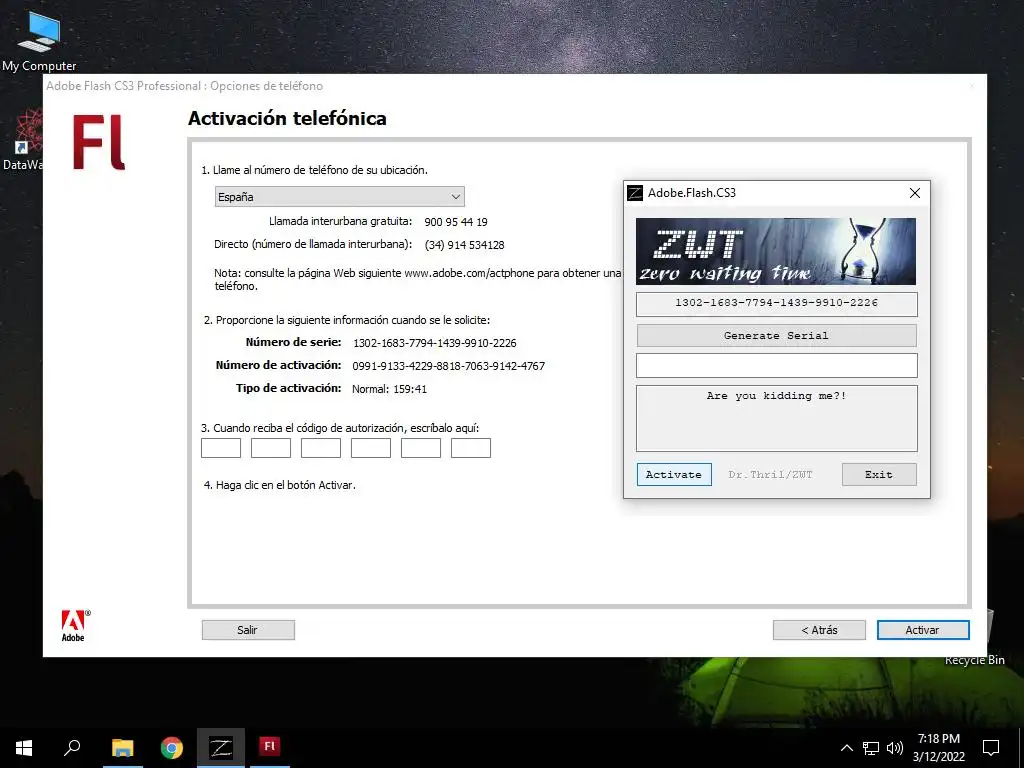Click the red Fl Flash logo
1024x768 pixels.
point(99,143)
